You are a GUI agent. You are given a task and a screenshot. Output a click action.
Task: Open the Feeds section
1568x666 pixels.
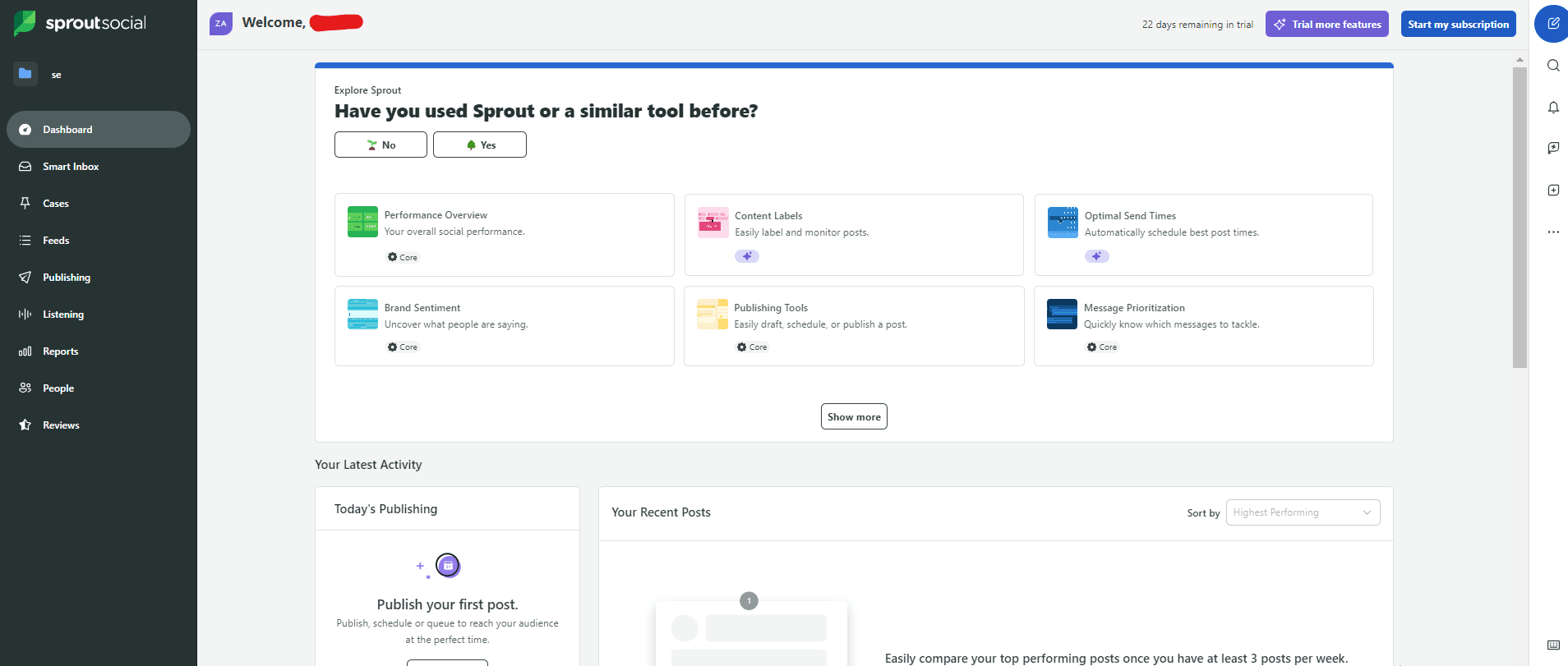(x=57, y=240)
